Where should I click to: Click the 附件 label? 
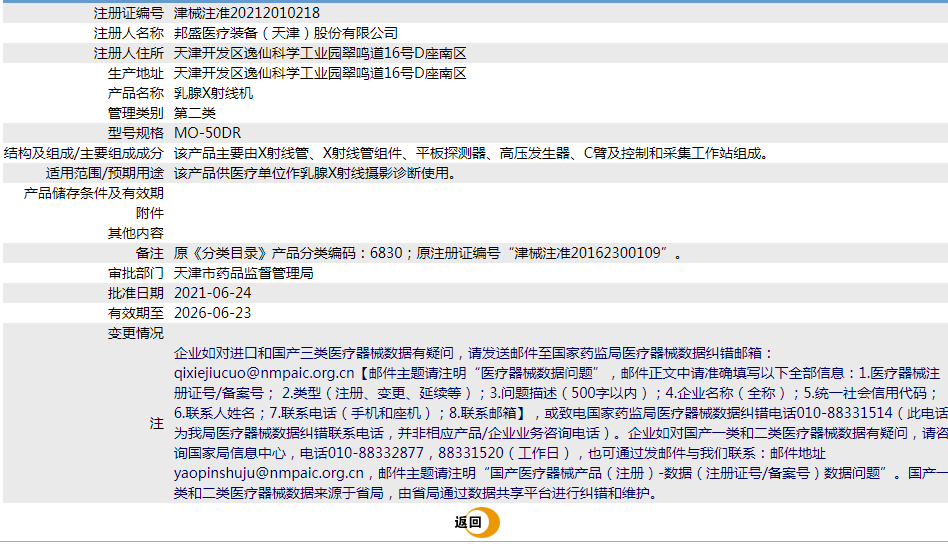point(150,213)
